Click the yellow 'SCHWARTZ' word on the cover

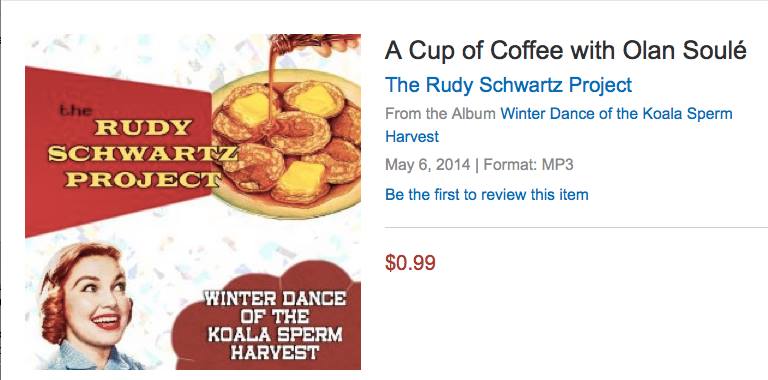143,155
